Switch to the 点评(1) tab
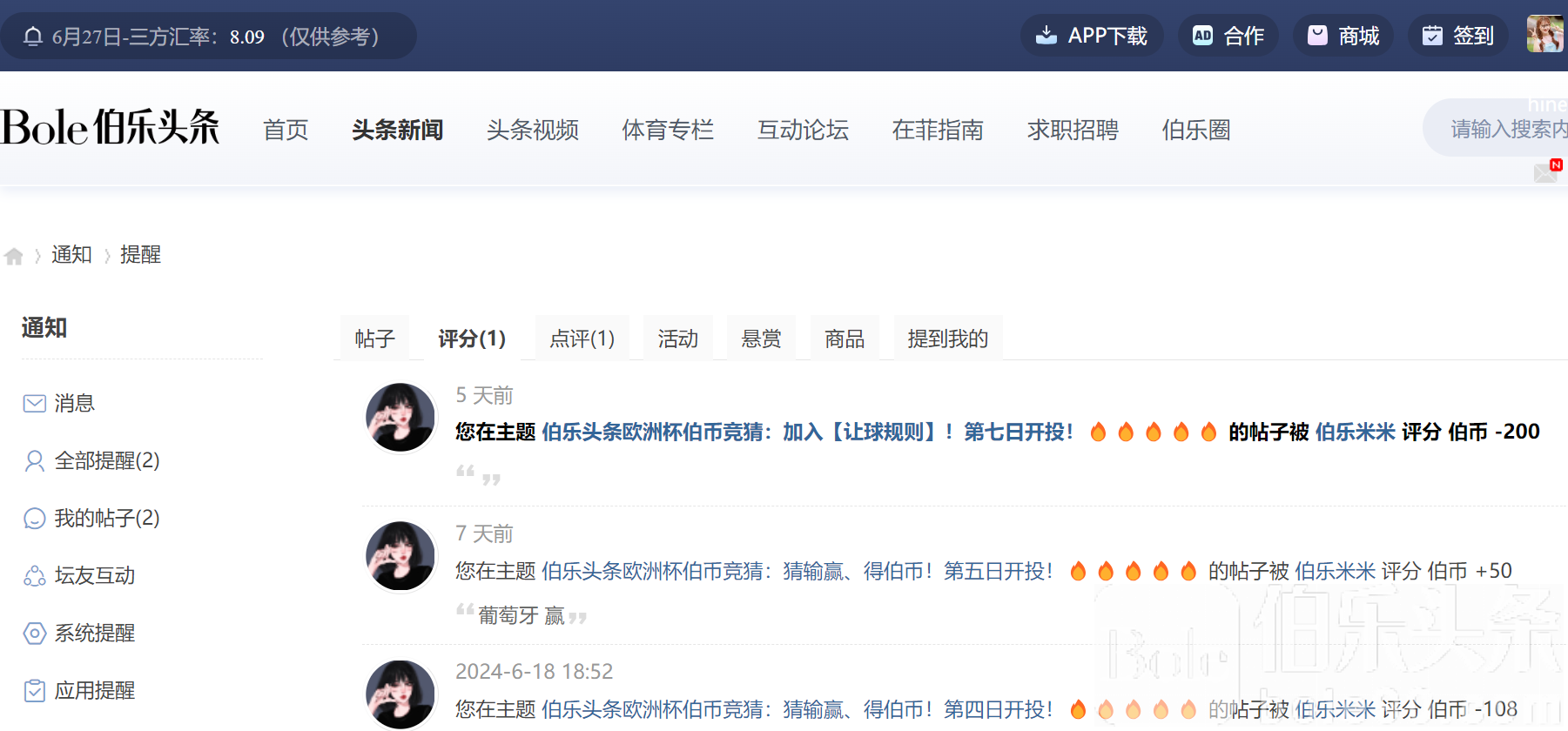Screen dimensions: 1568x731 pyautogui.click(x=582, y=338)
